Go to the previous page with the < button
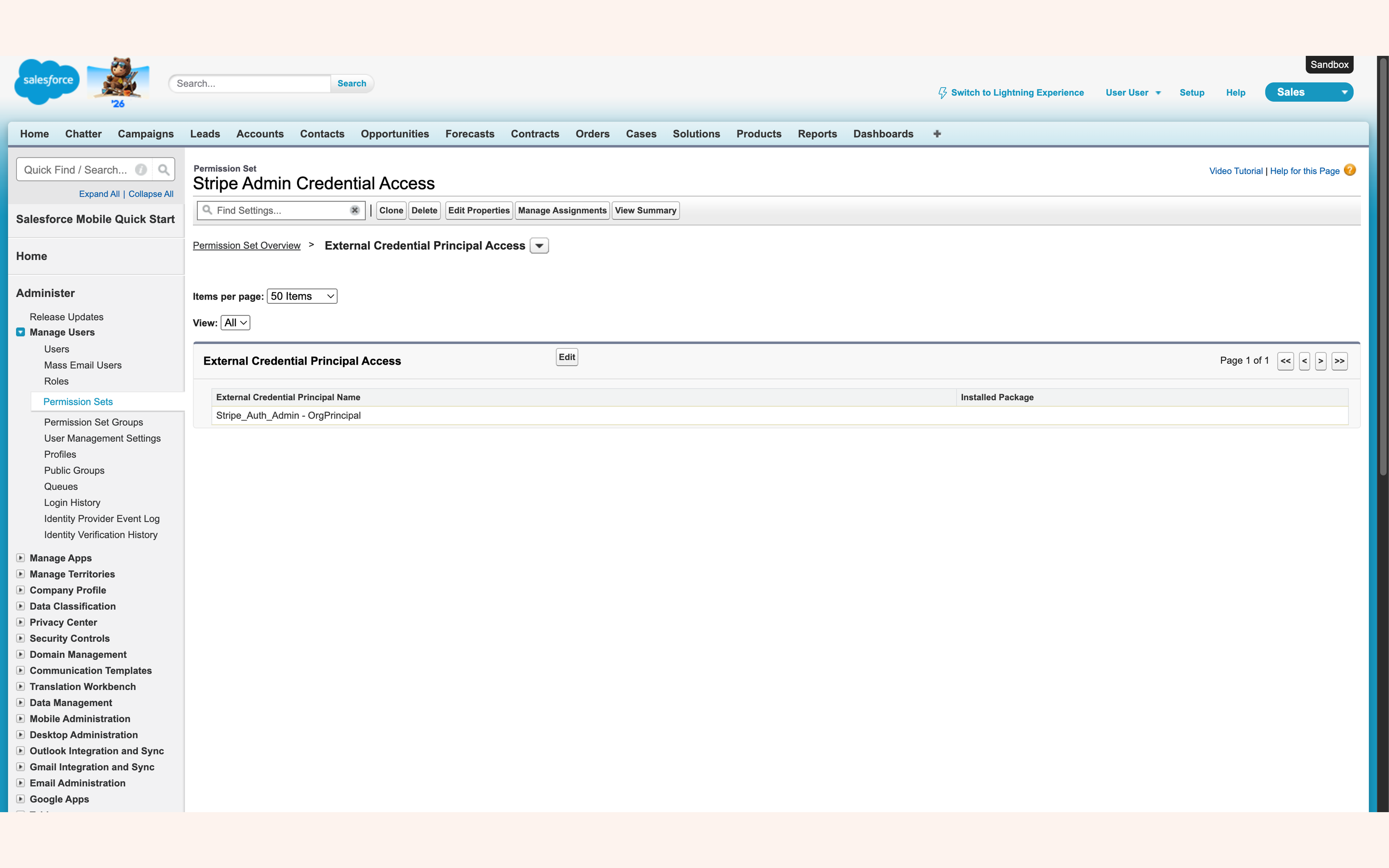 coord(1305,361)
